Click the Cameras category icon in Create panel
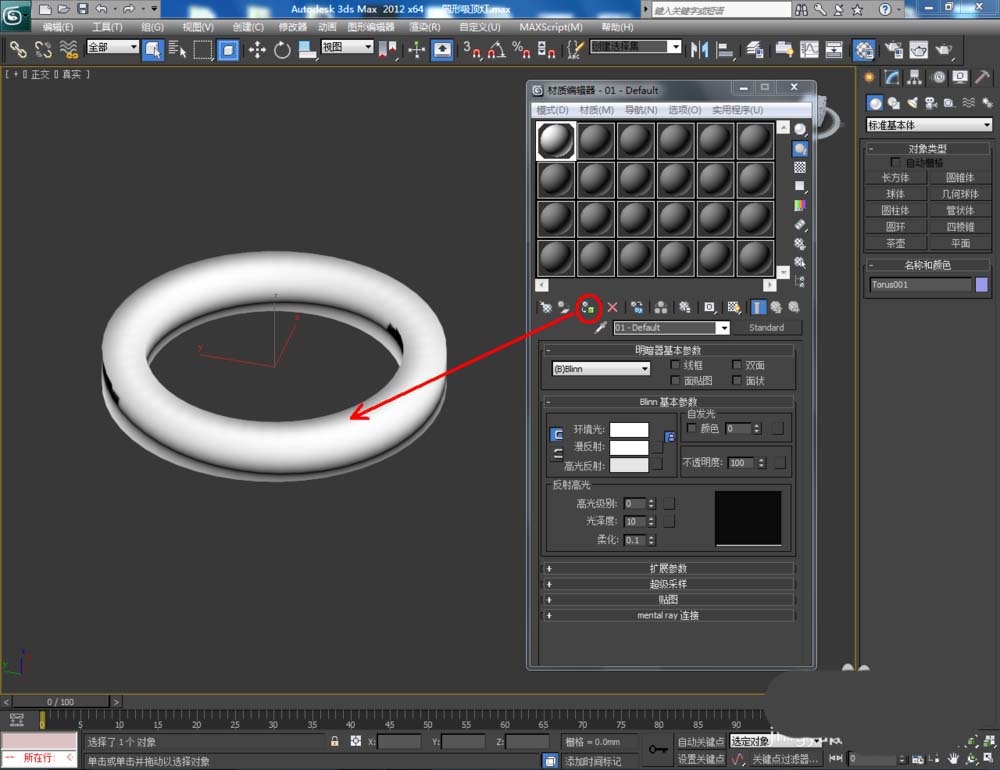The width and height of the screenshot is (1000, 770). 930,103
